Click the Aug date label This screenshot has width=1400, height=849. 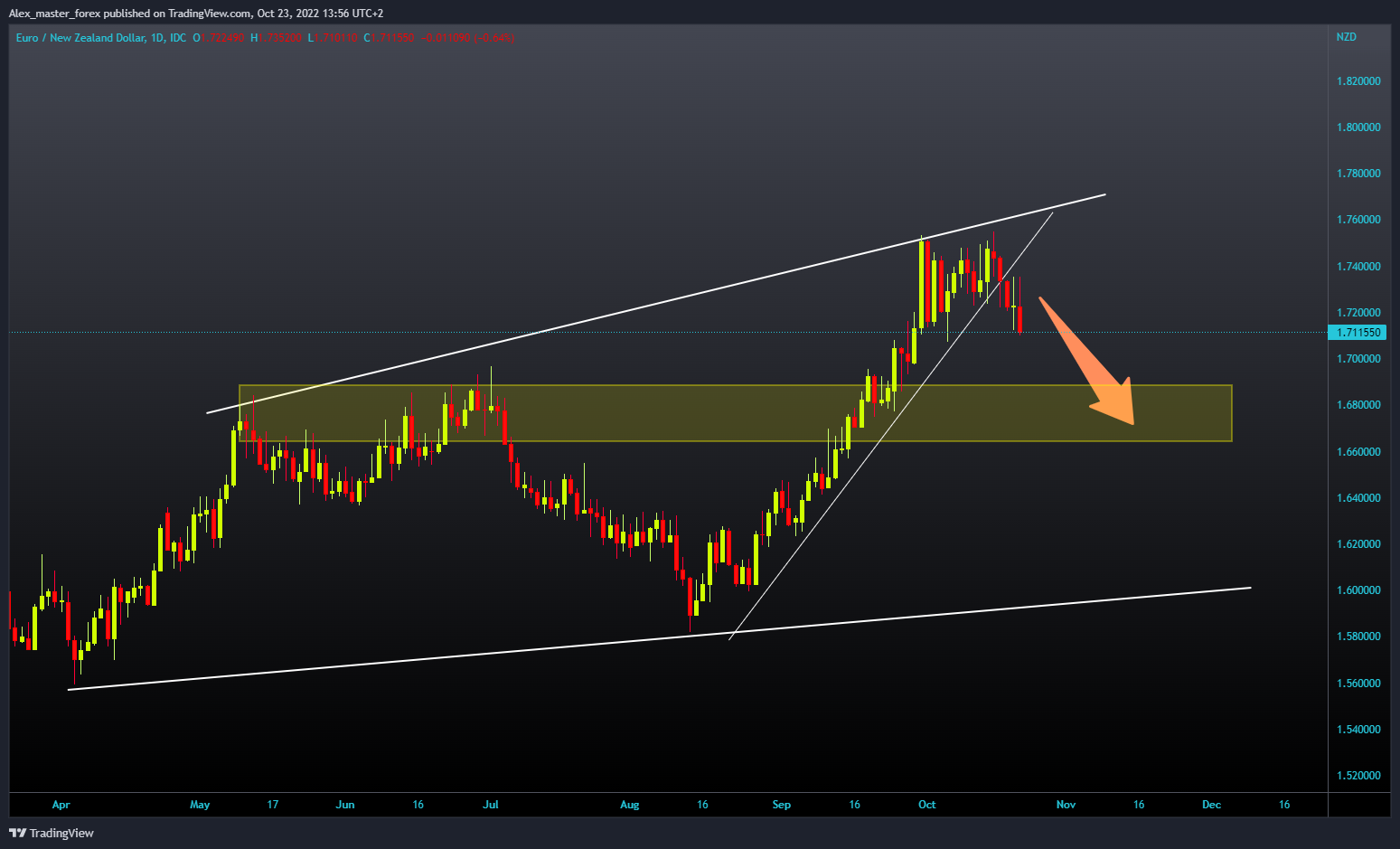(630, 805)
